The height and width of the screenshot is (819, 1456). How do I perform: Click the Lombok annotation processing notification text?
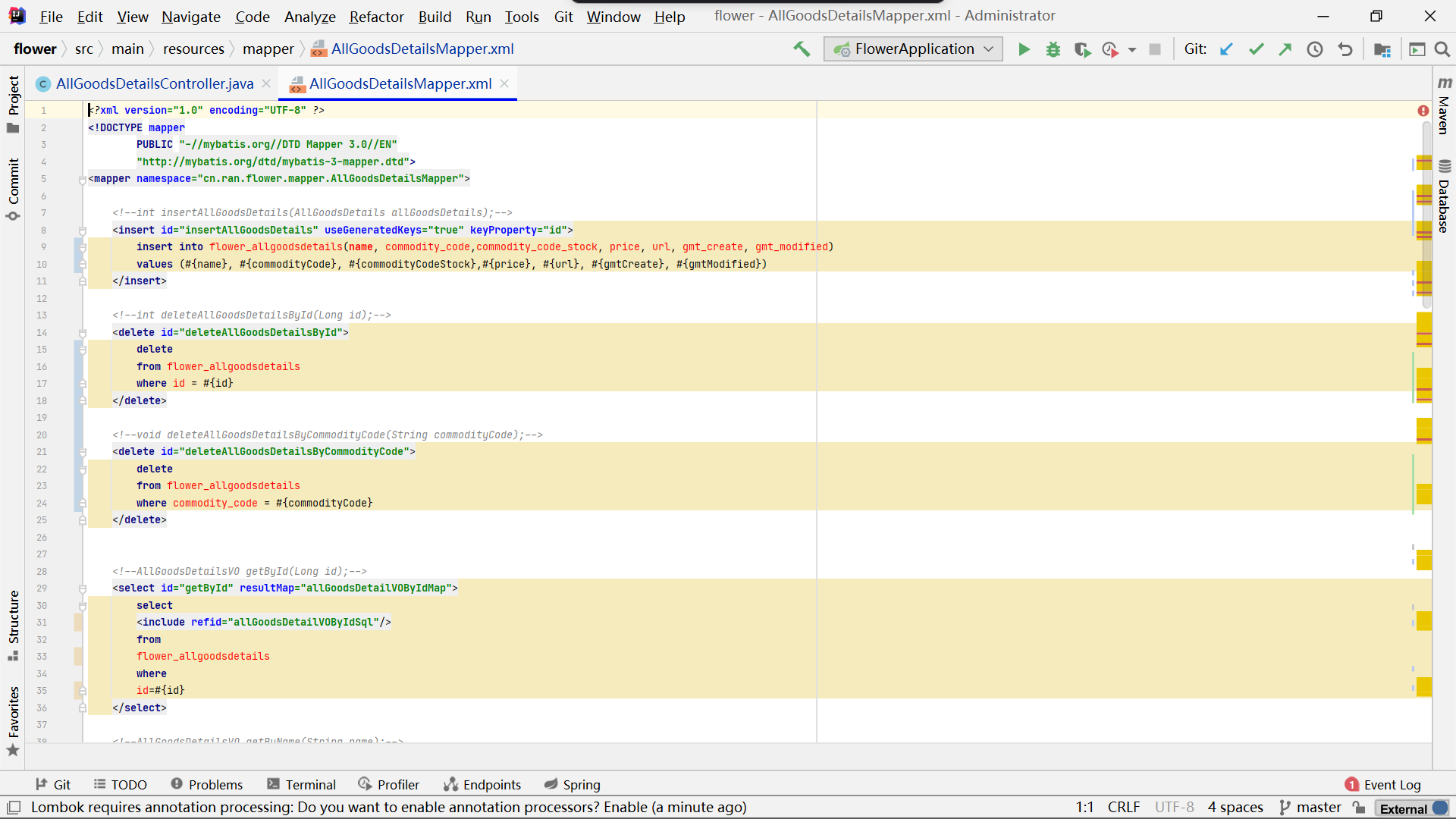pyautogui.click(x=388, y=808)
